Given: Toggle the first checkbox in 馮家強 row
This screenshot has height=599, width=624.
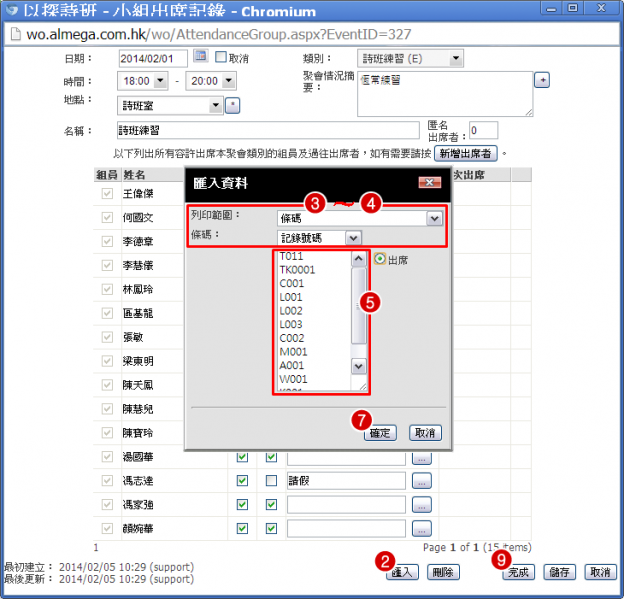Looking at the screenshot, I should click(x=242, y=505).
